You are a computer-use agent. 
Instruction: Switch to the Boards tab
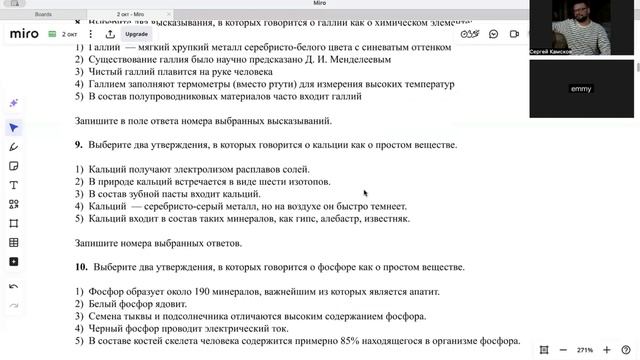43,14
